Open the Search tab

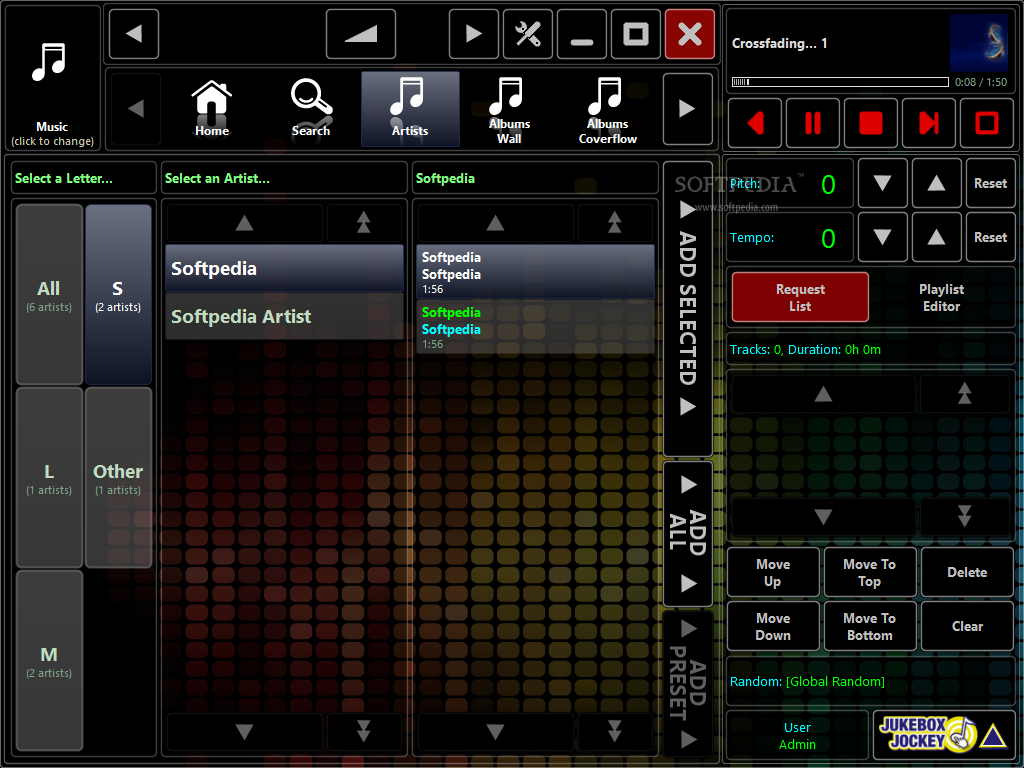311,108
